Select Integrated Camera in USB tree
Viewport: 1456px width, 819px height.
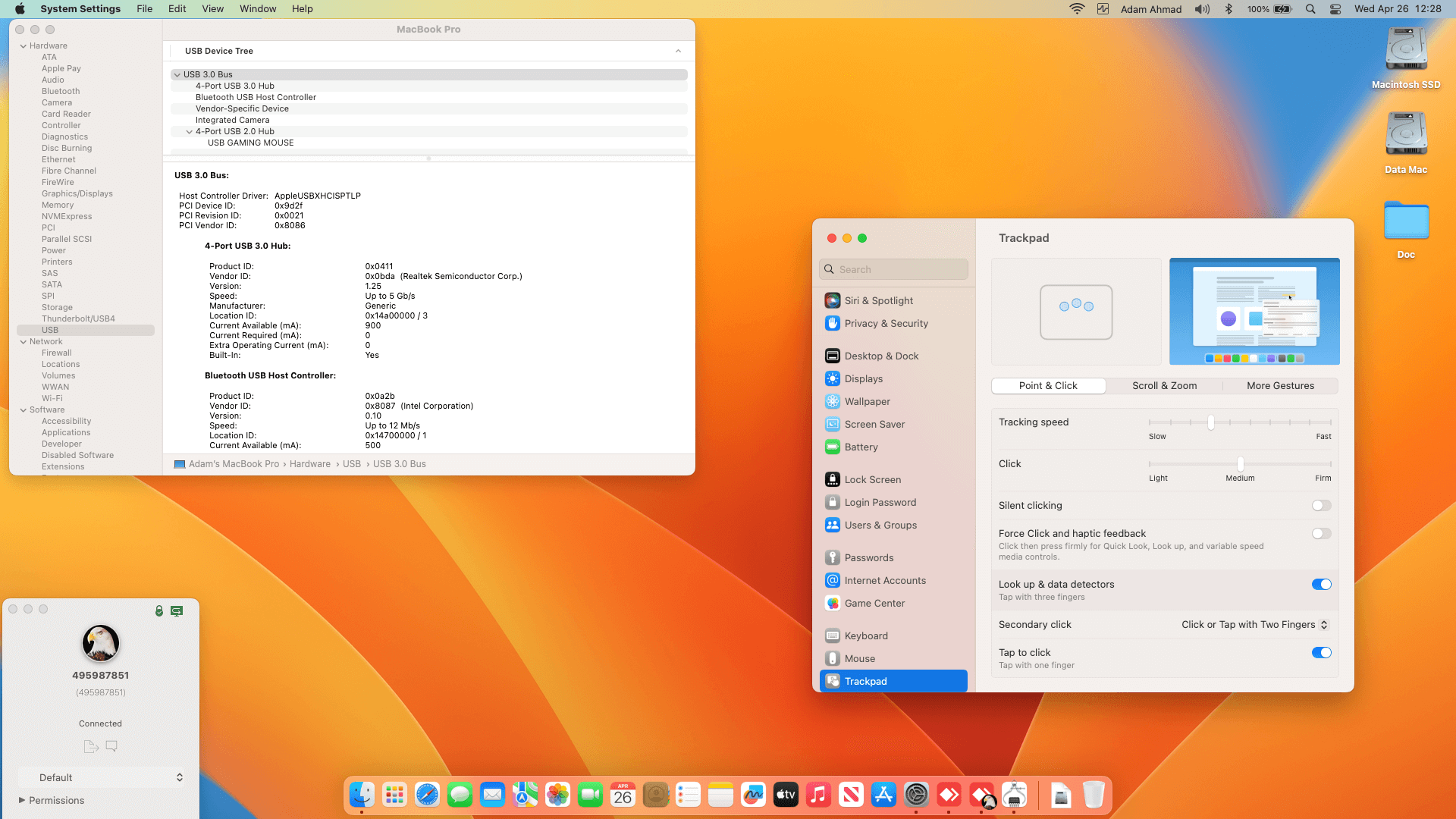(x=232, y=120)
